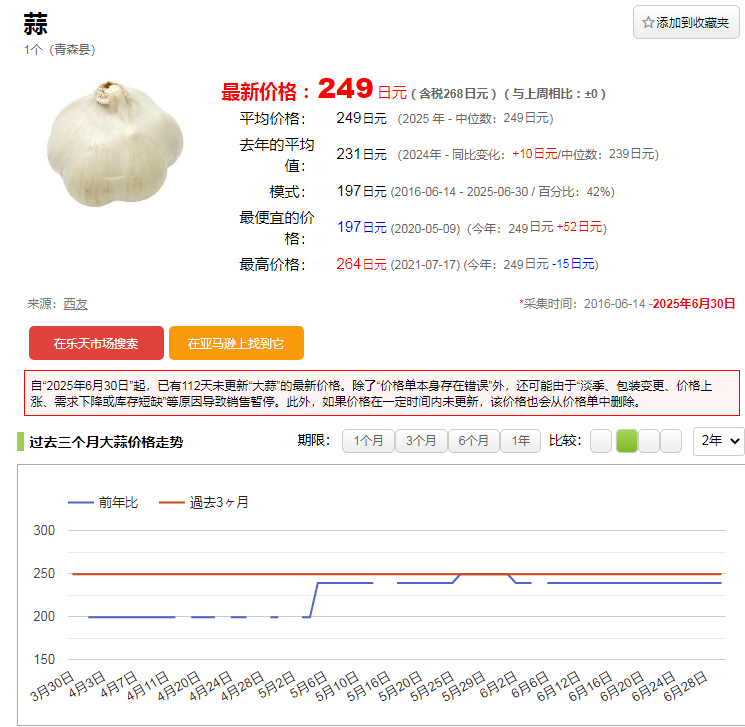This screenshot has width=745, height=727.
Task: Enable the fourth comparison box
Action: pyautogui.click(x=670, y=441)
